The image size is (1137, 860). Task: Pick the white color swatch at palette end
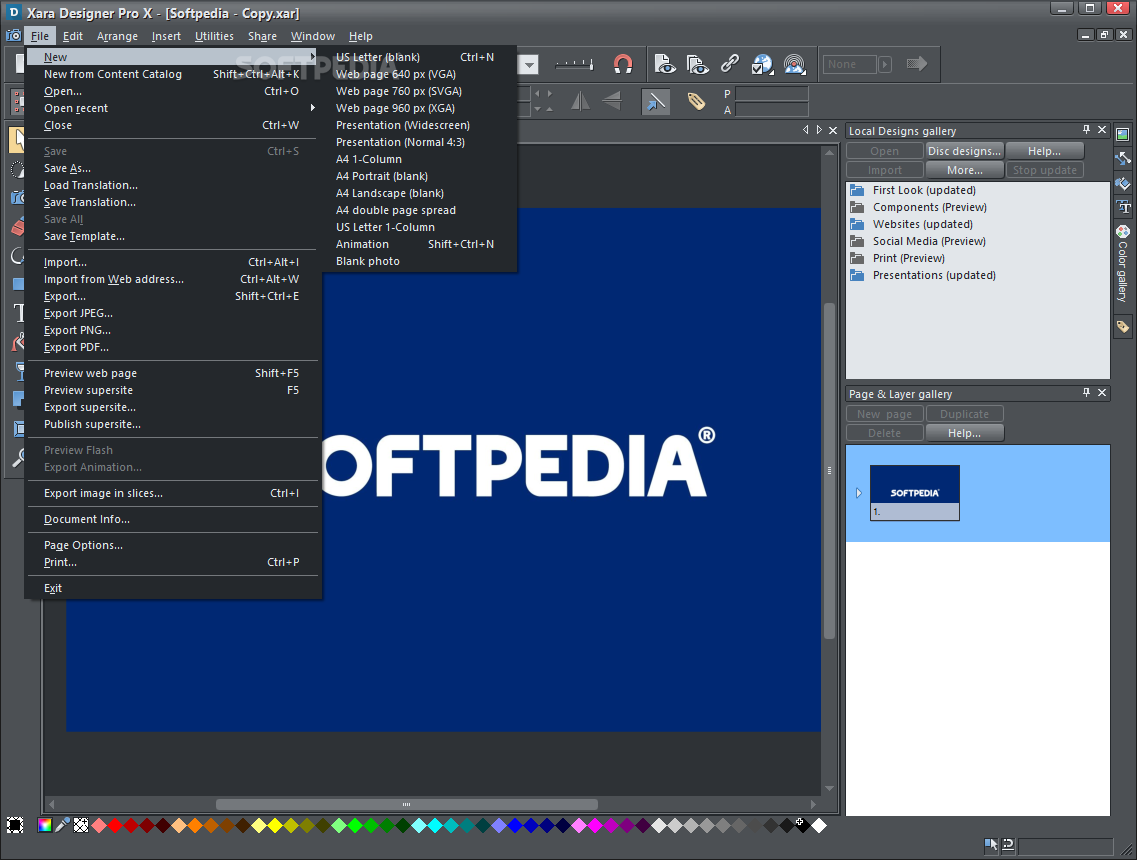pyautogui.click(x=819, y=825)
